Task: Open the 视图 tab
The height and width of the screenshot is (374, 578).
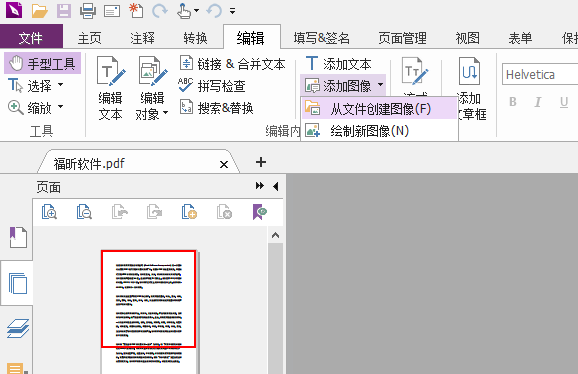Action: [x=467, y=38]
